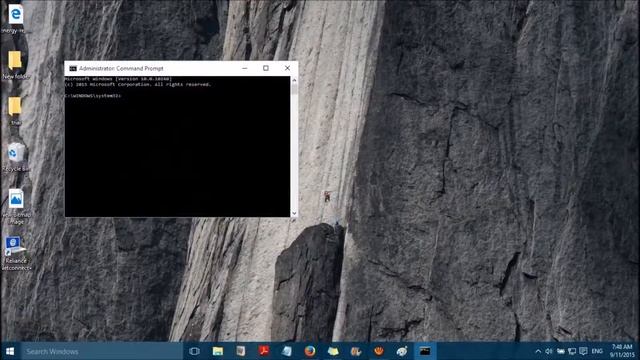Click the Search Windows box

coord(102,351)
